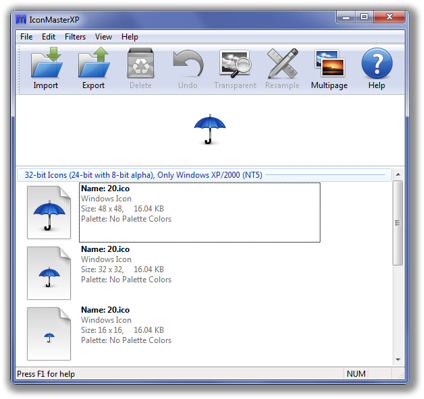
Task: Click 'Size: 48 x 48' text
Action: click(x=102, y=209)
